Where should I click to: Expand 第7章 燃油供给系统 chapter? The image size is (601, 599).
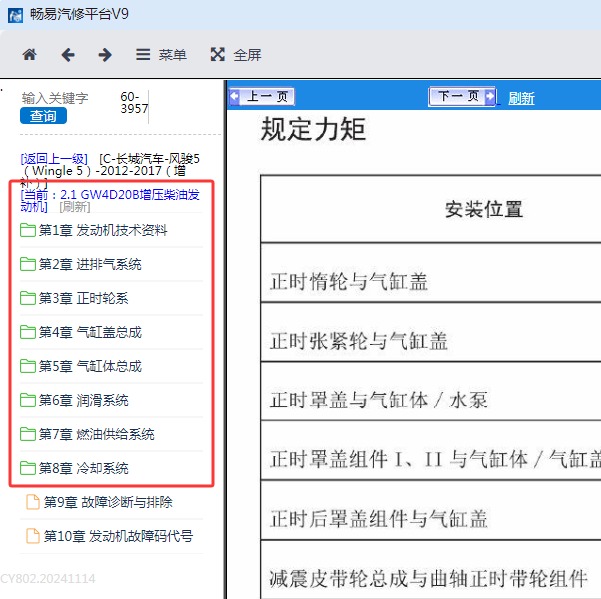[x=97, y=434]
